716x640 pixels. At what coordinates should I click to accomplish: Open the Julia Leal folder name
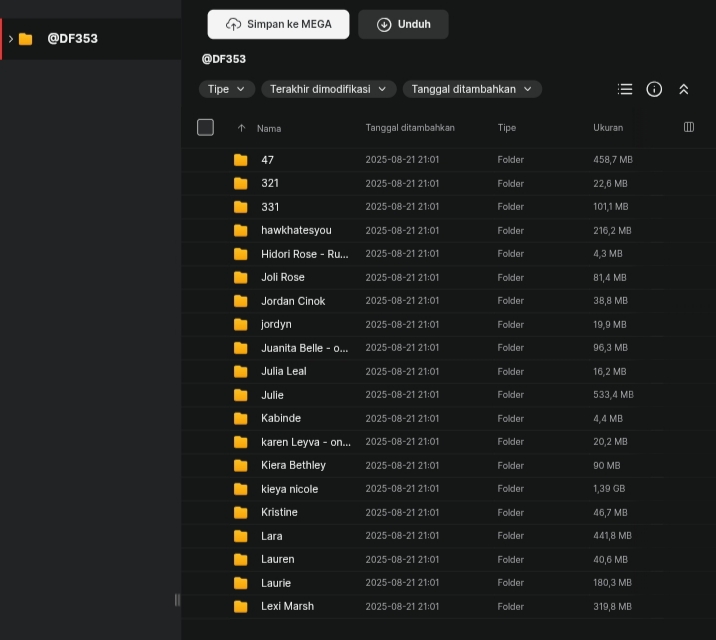[284, 372]
